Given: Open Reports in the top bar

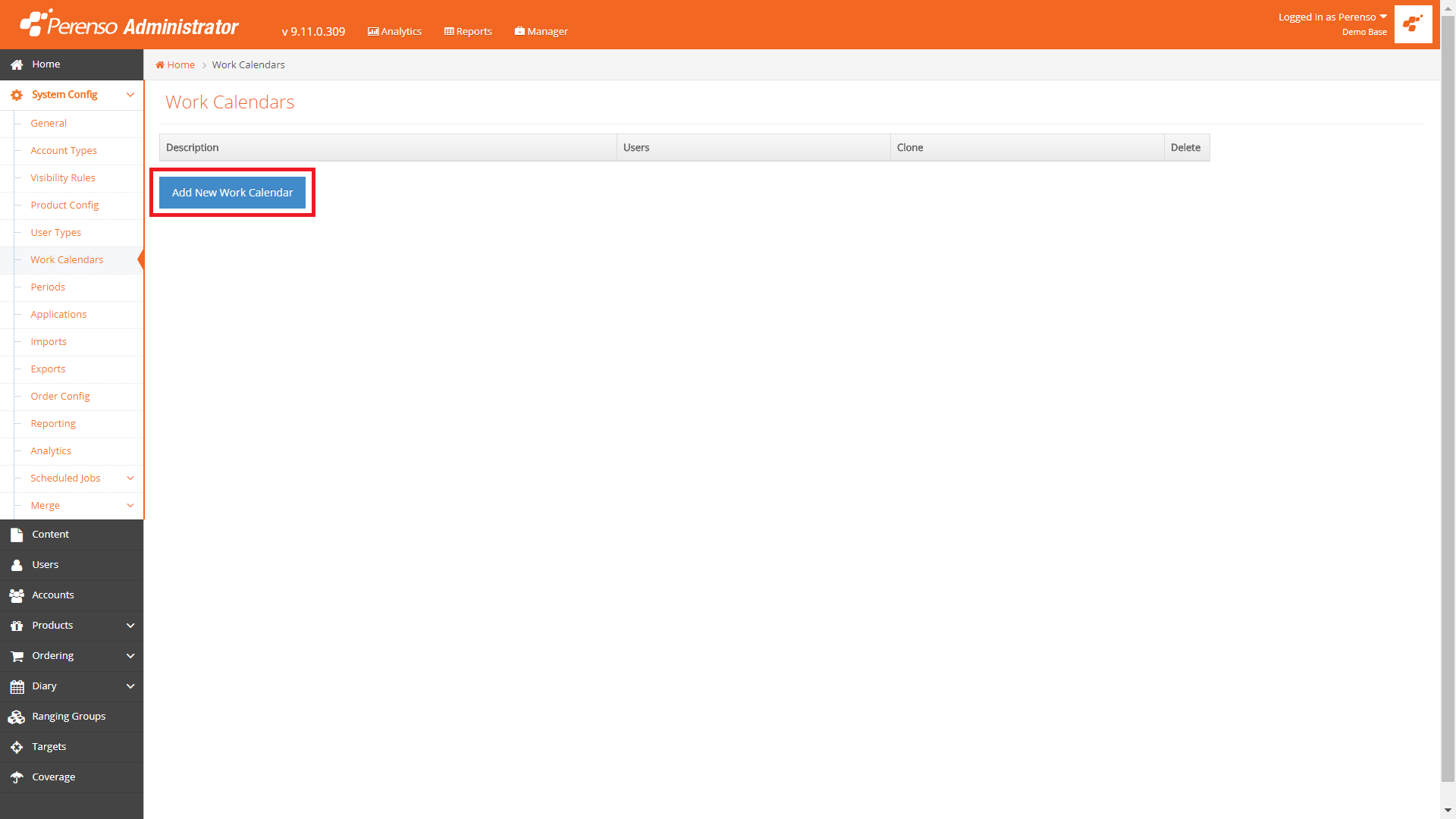Looking at the screenshot, I should [x=468, y=31].
